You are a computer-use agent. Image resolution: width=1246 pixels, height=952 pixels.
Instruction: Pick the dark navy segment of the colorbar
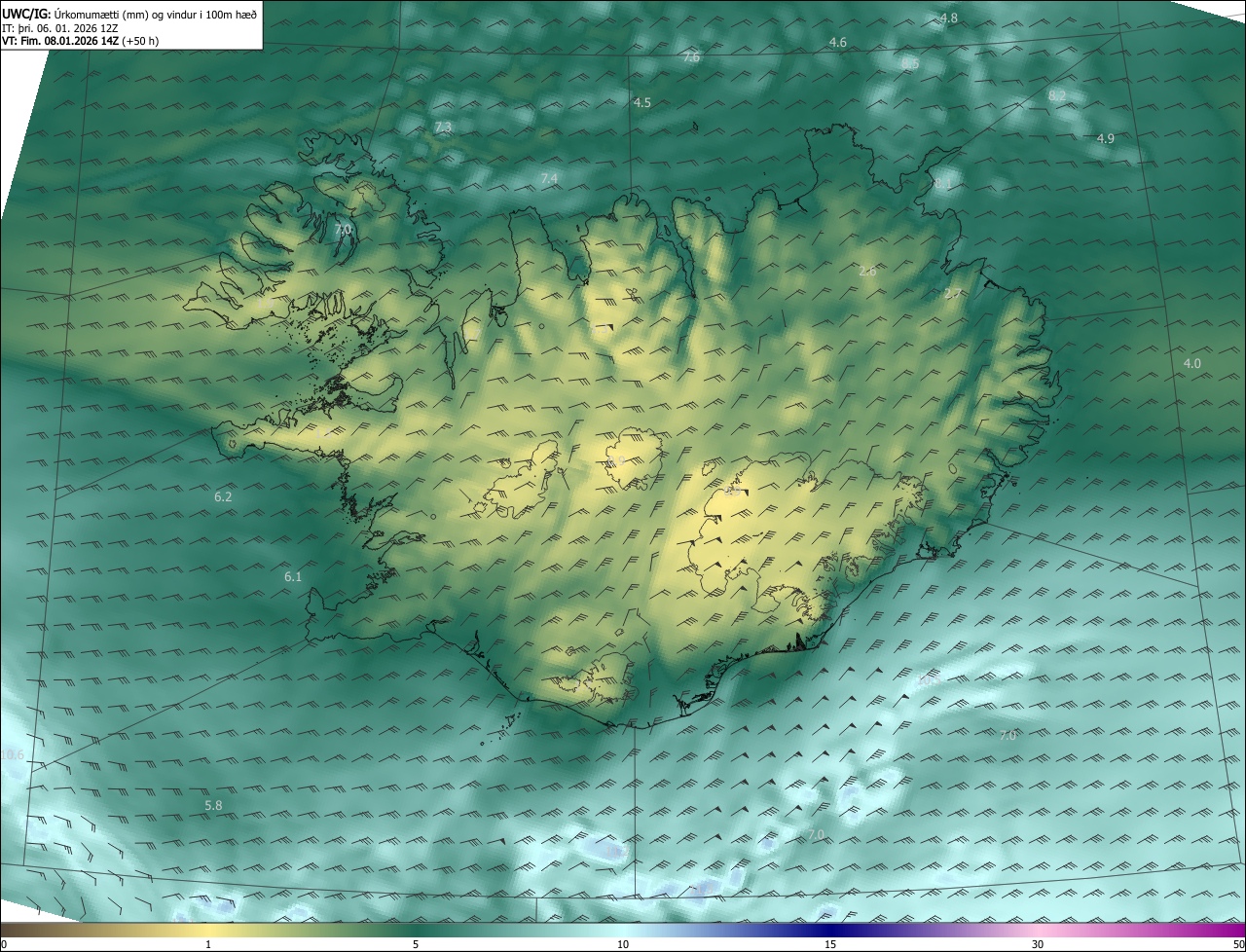coord(830,930)
